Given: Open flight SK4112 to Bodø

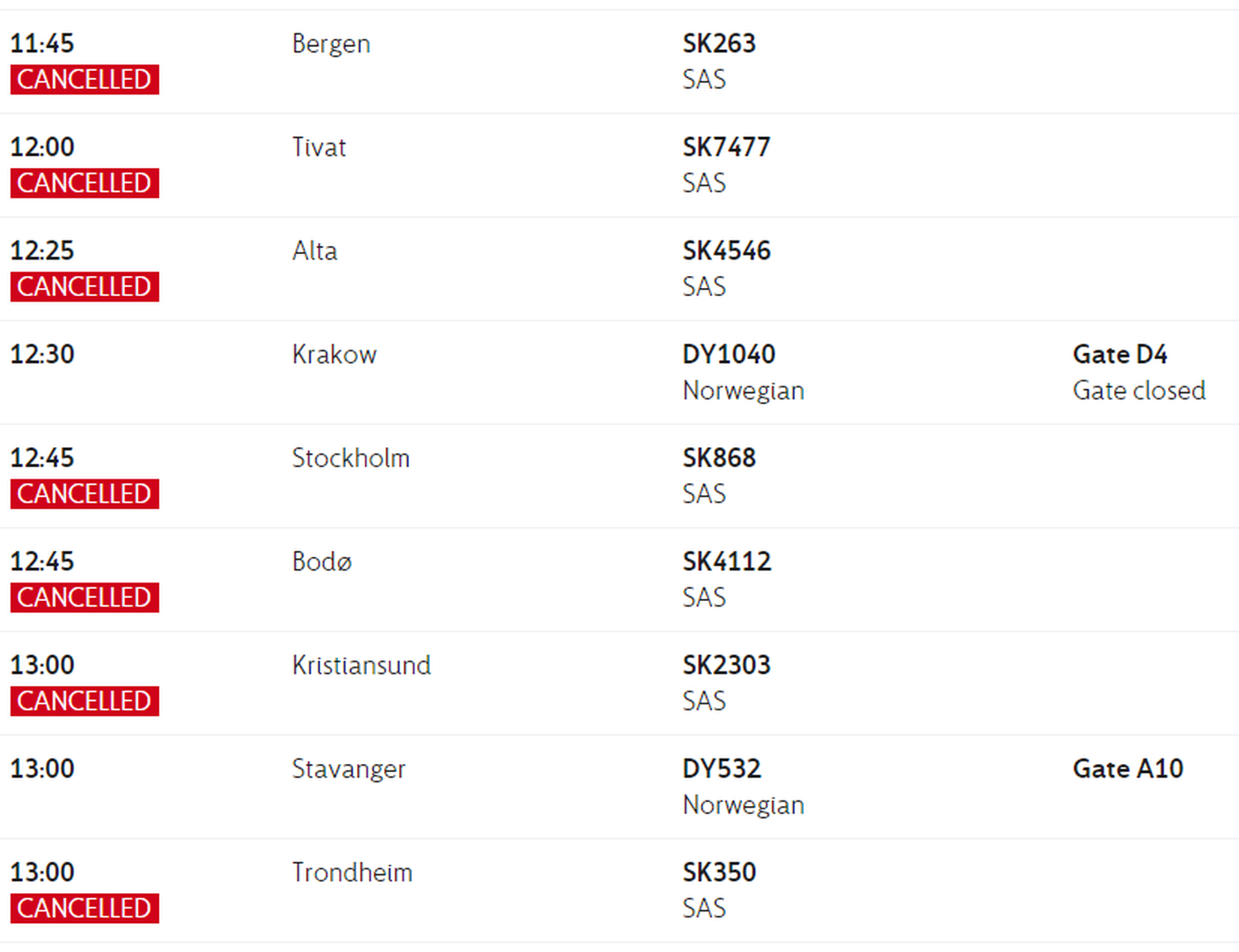Looking at the screenshot, I should pyautogui.click(x=619, y=579).
